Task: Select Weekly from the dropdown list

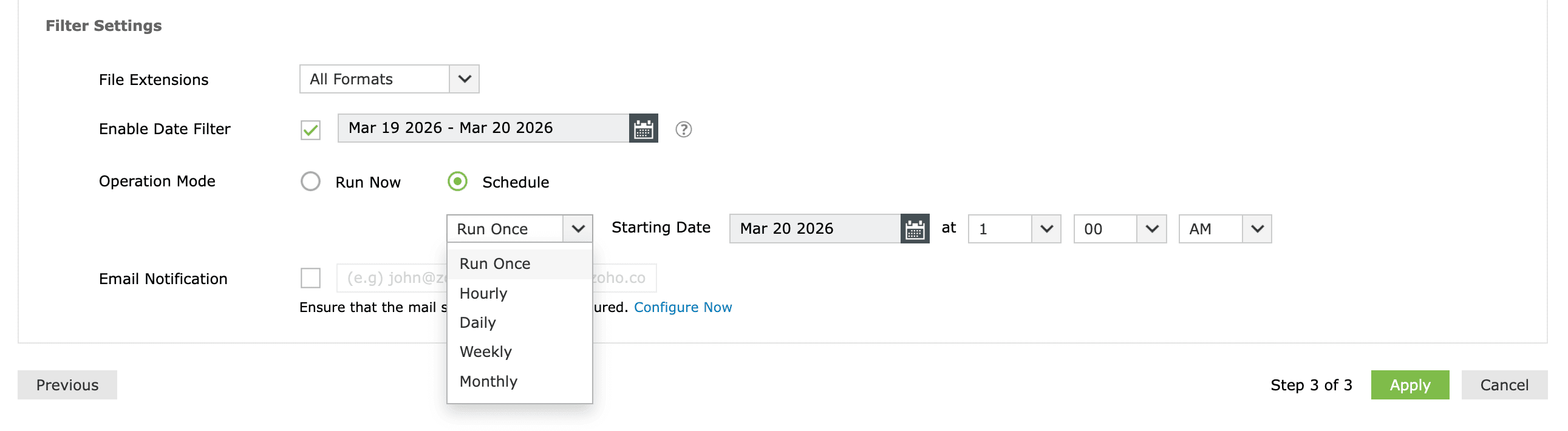Action: 485,351
